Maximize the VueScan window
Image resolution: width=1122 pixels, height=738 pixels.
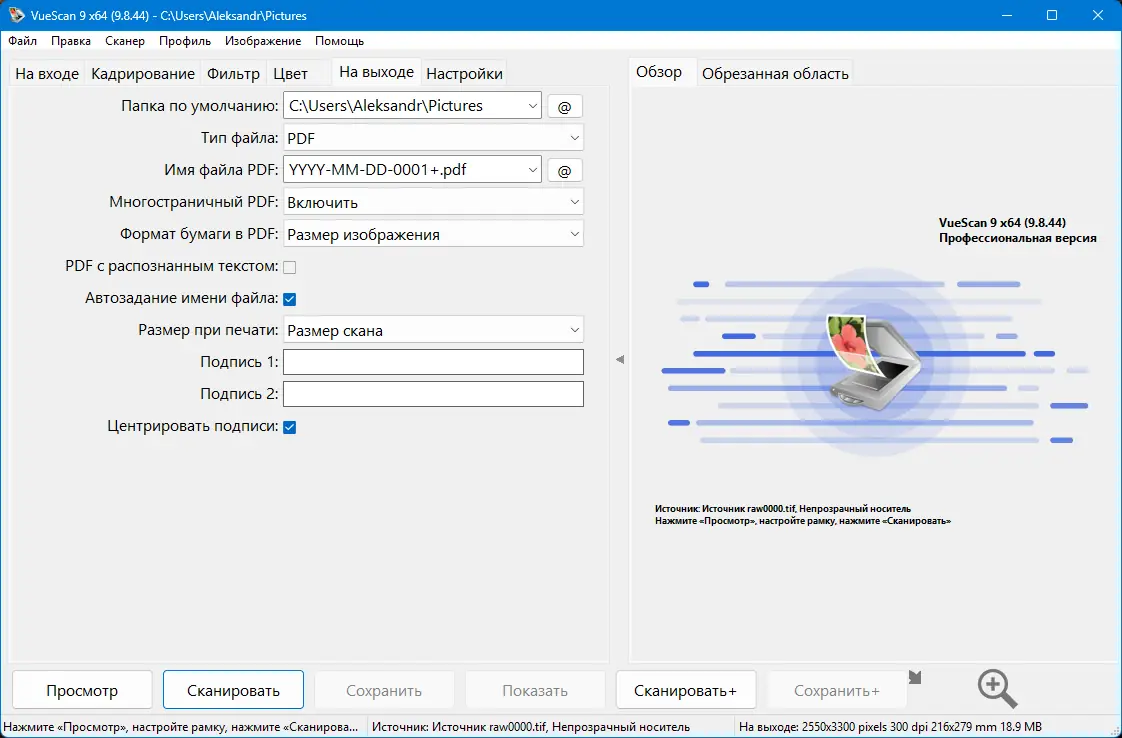click(1052, 15)
